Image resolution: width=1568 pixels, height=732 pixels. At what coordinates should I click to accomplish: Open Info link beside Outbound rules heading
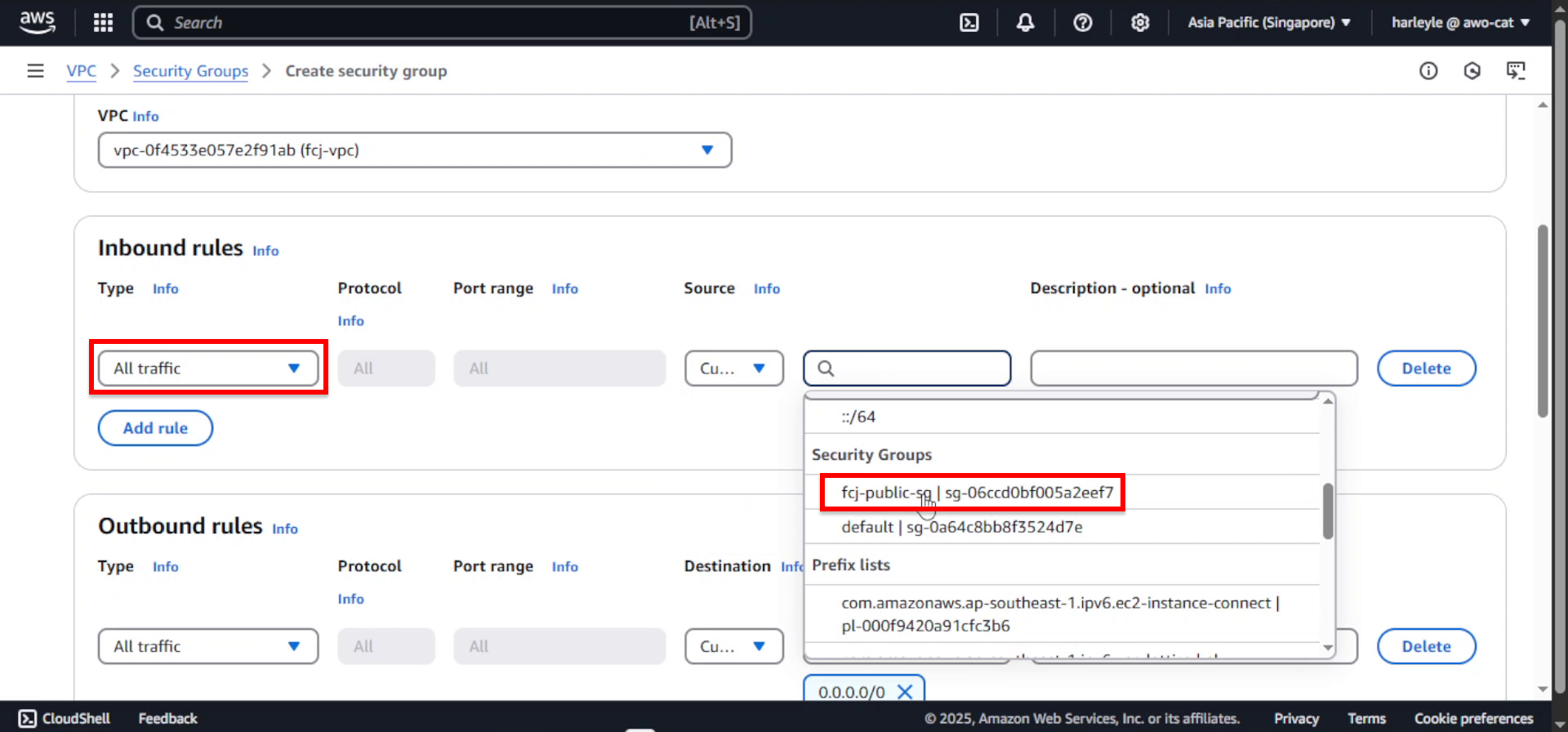tap(285, 529)
